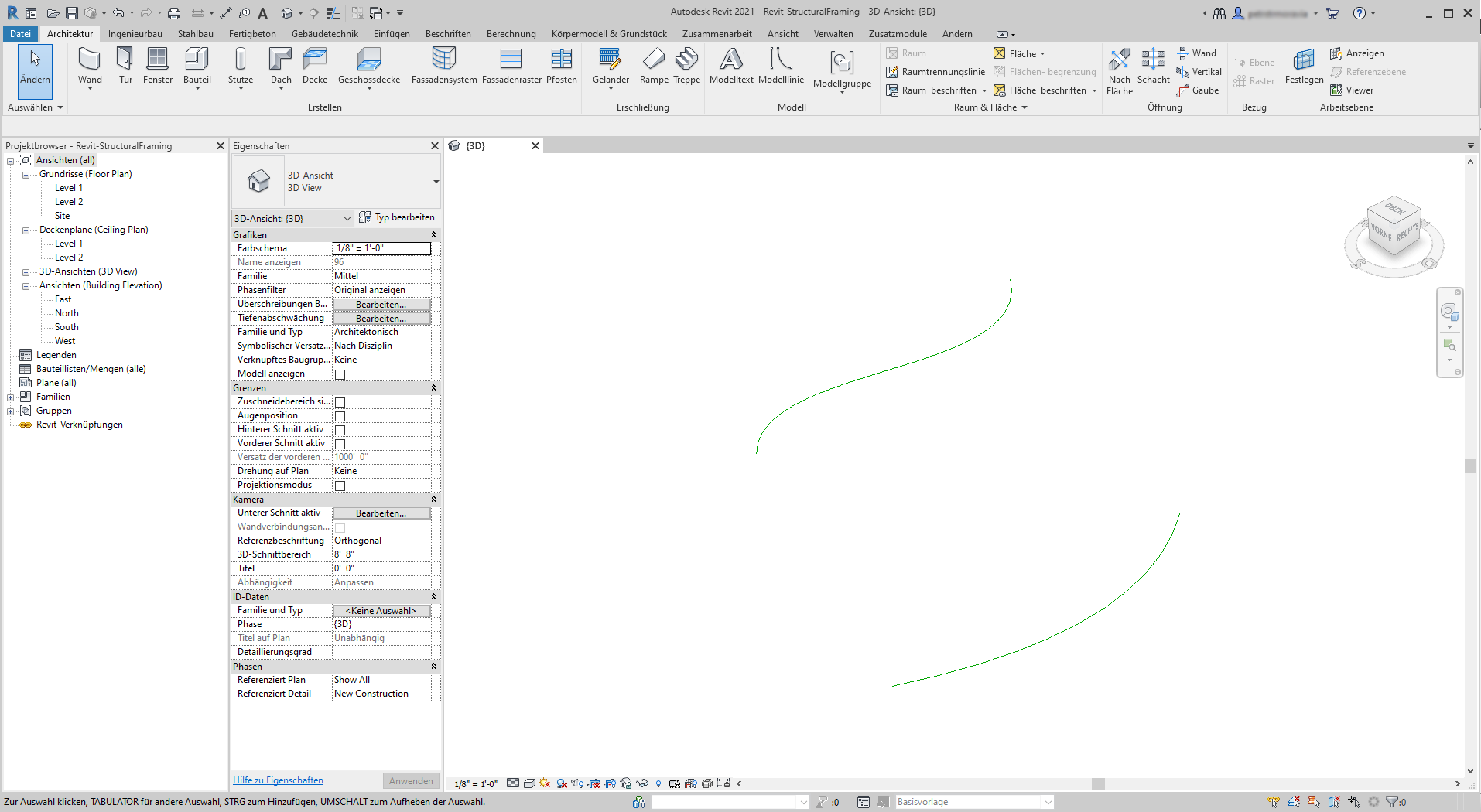Switch to the Ingenieurbau ribbon tab
The width and height of the screenshot is (1481, 812).
click(135, 33)
